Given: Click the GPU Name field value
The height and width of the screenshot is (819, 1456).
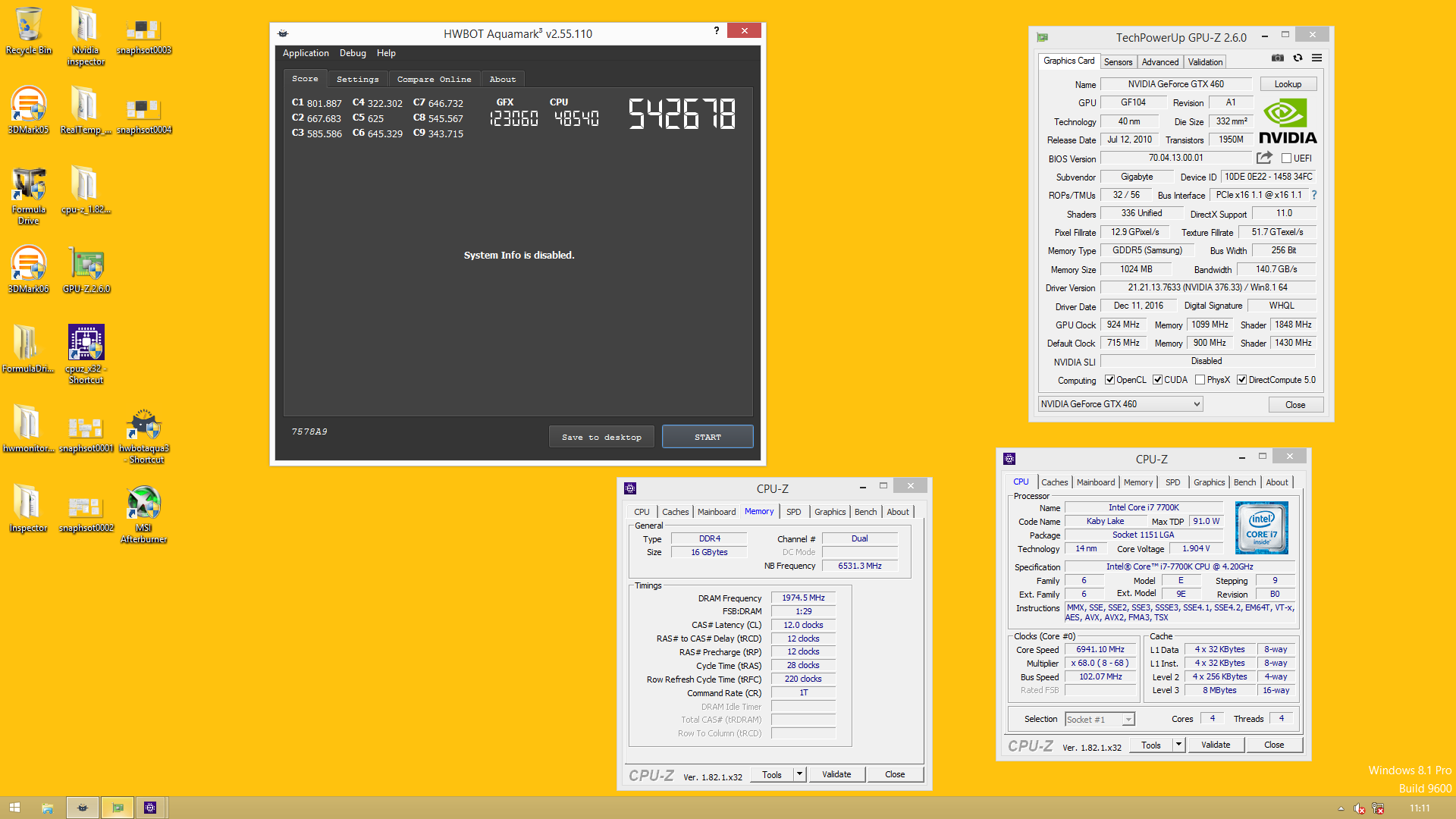Looking at the screenshot, I should pos(1175,84).
